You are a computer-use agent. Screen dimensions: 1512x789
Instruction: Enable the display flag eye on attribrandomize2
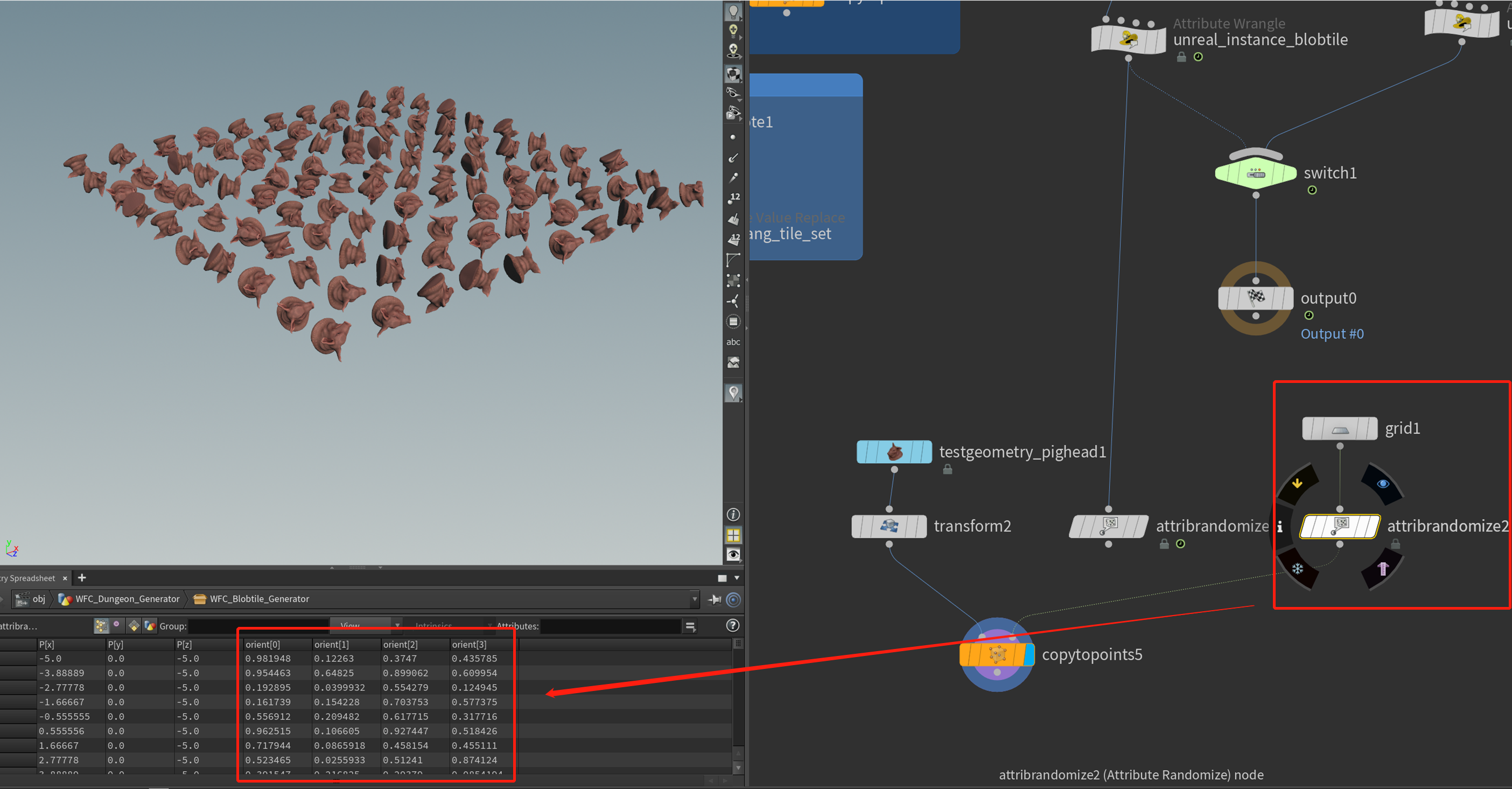1383,483
